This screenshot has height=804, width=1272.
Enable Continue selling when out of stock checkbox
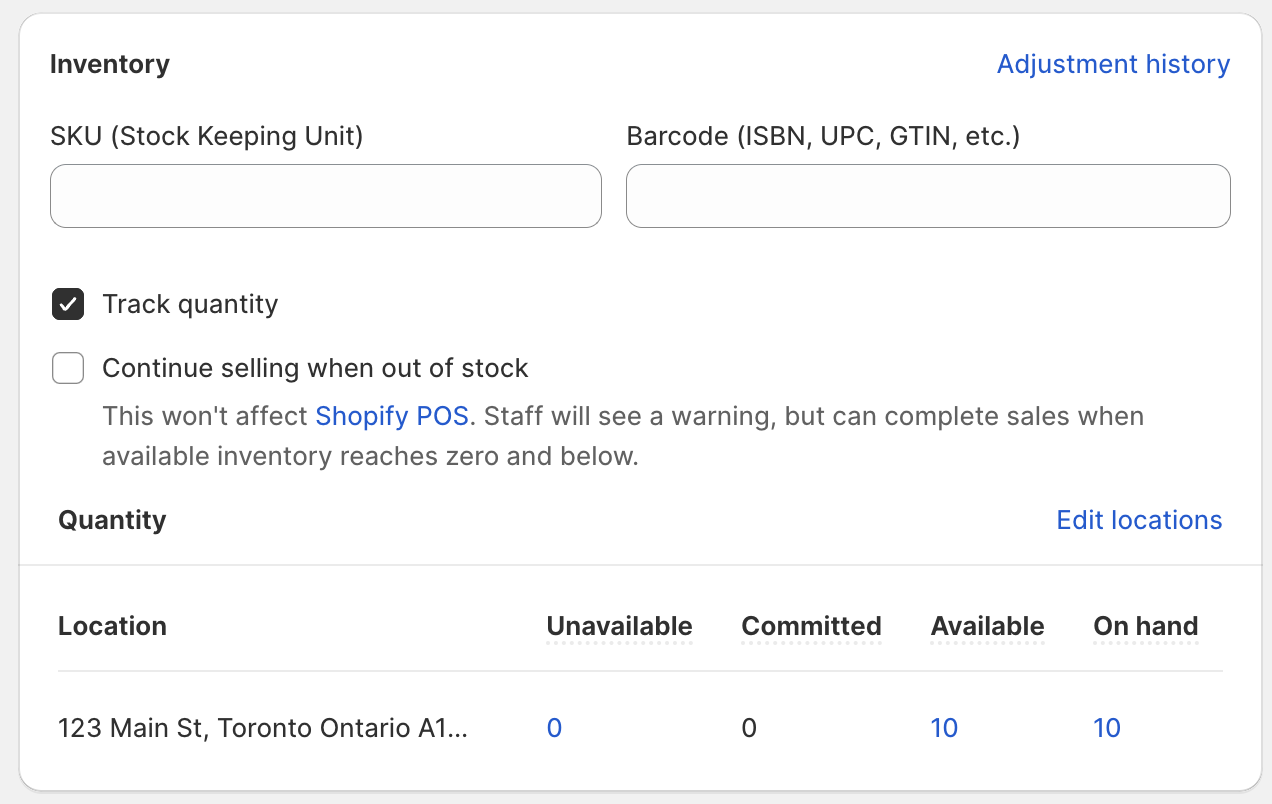(68, 368)
